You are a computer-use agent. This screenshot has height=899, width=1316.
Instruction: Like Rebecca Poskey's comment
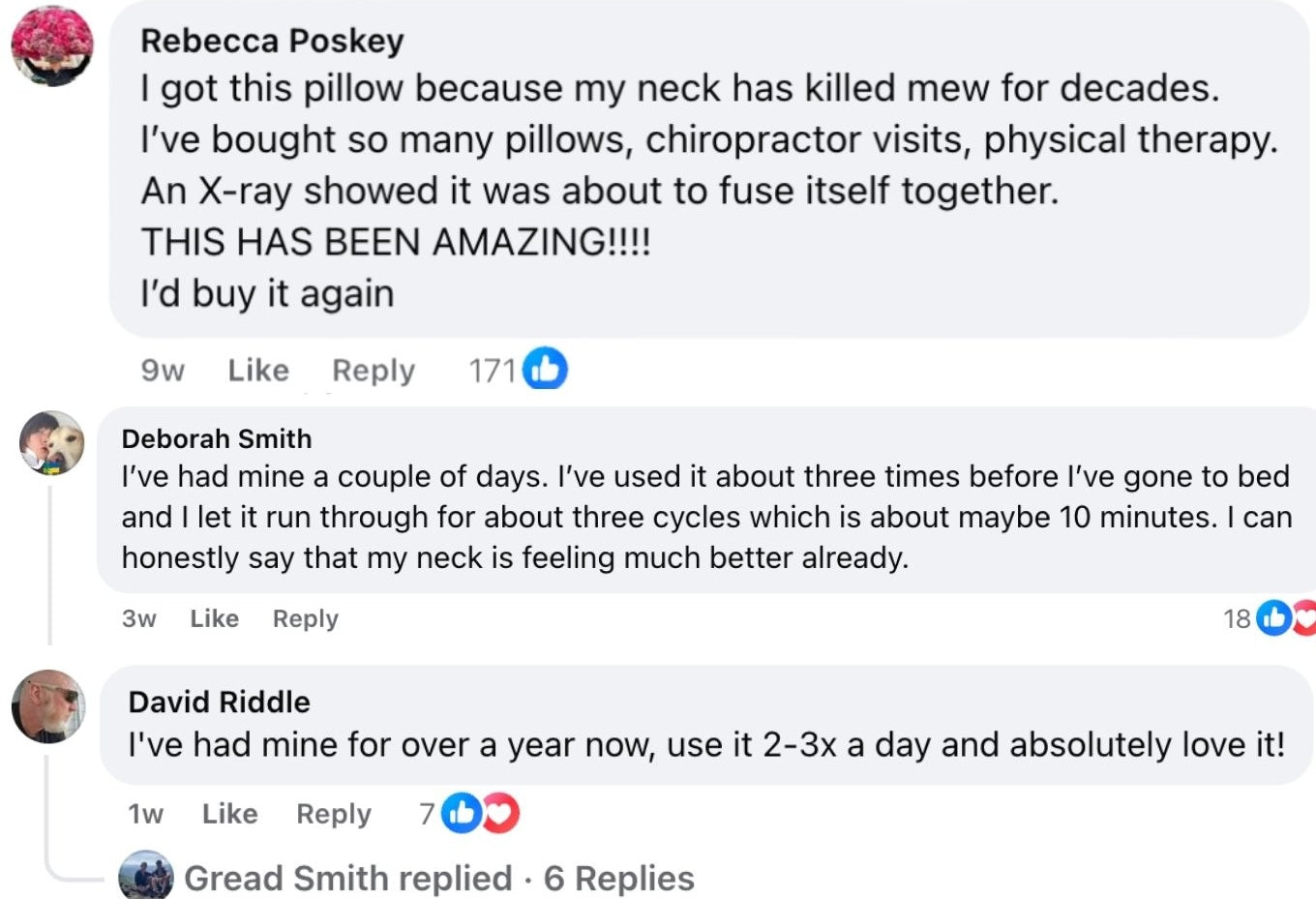[258, 371]
